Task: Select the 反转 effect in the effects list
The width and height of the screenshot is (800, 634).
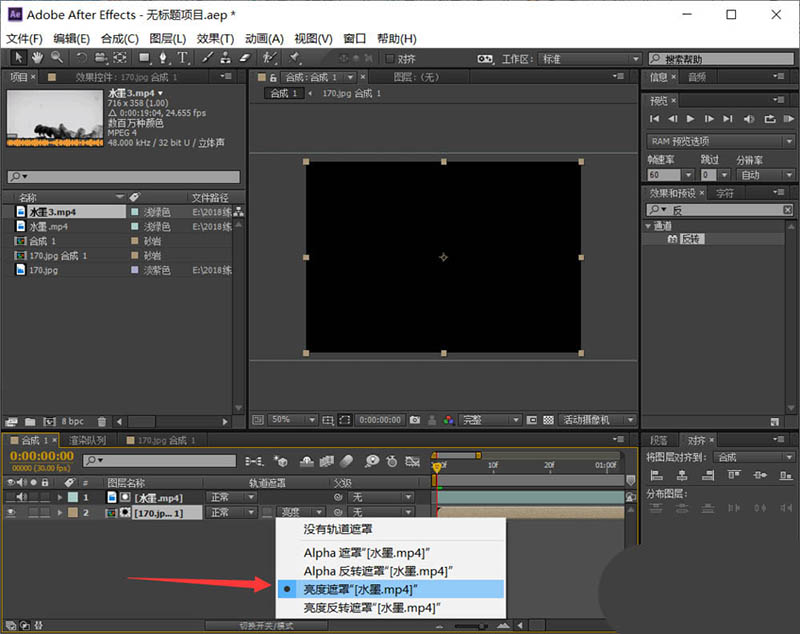Action: [x=691, y=240]
